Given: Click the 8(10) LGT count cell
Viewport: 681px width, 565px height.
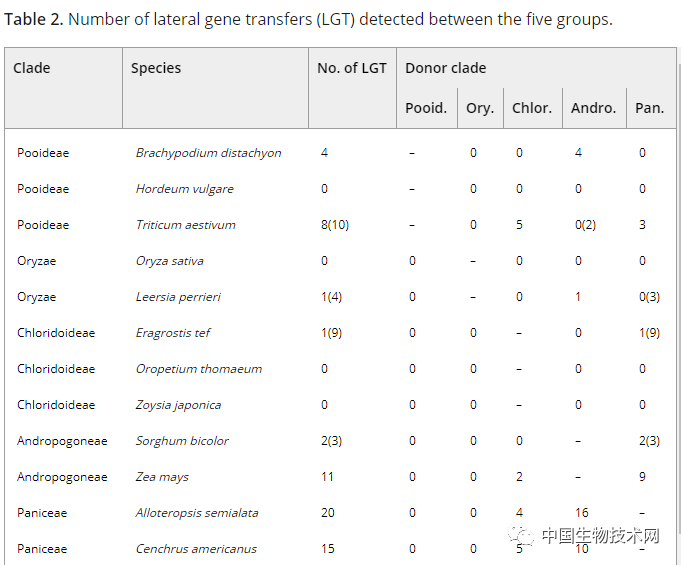Looking at the screenshot, I should [x=335, y=225].
